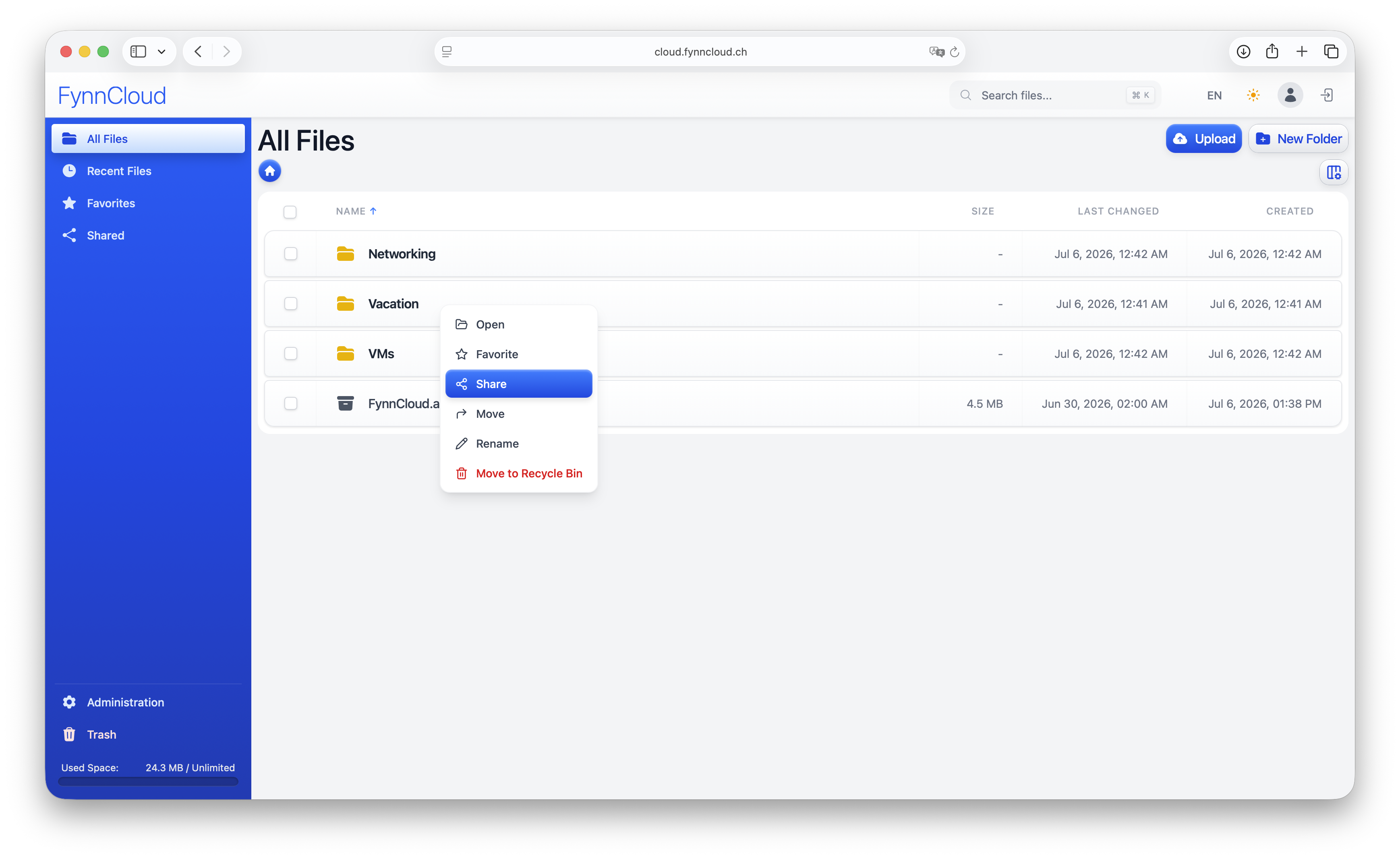This screenshot has width=1400, height=859.
Task: Choose Move to Recycle Bin
Action: [x=518, y=473]
